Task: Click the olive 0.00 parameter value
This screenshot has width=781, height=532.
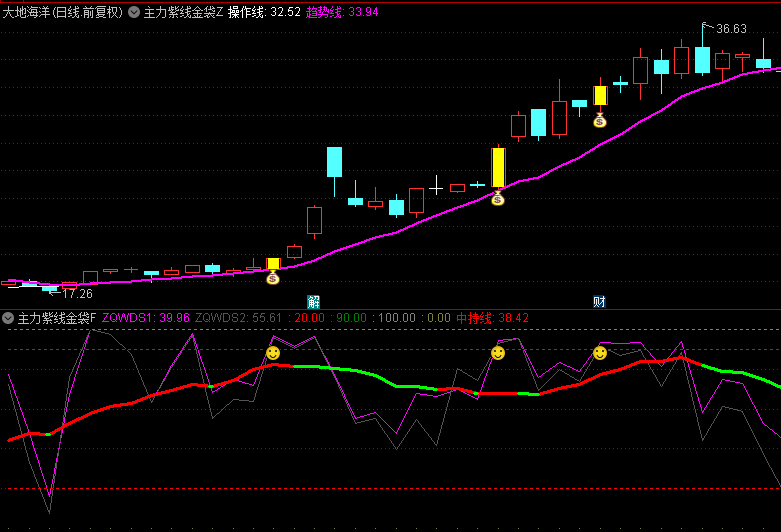Action: (x=438, y=318)
